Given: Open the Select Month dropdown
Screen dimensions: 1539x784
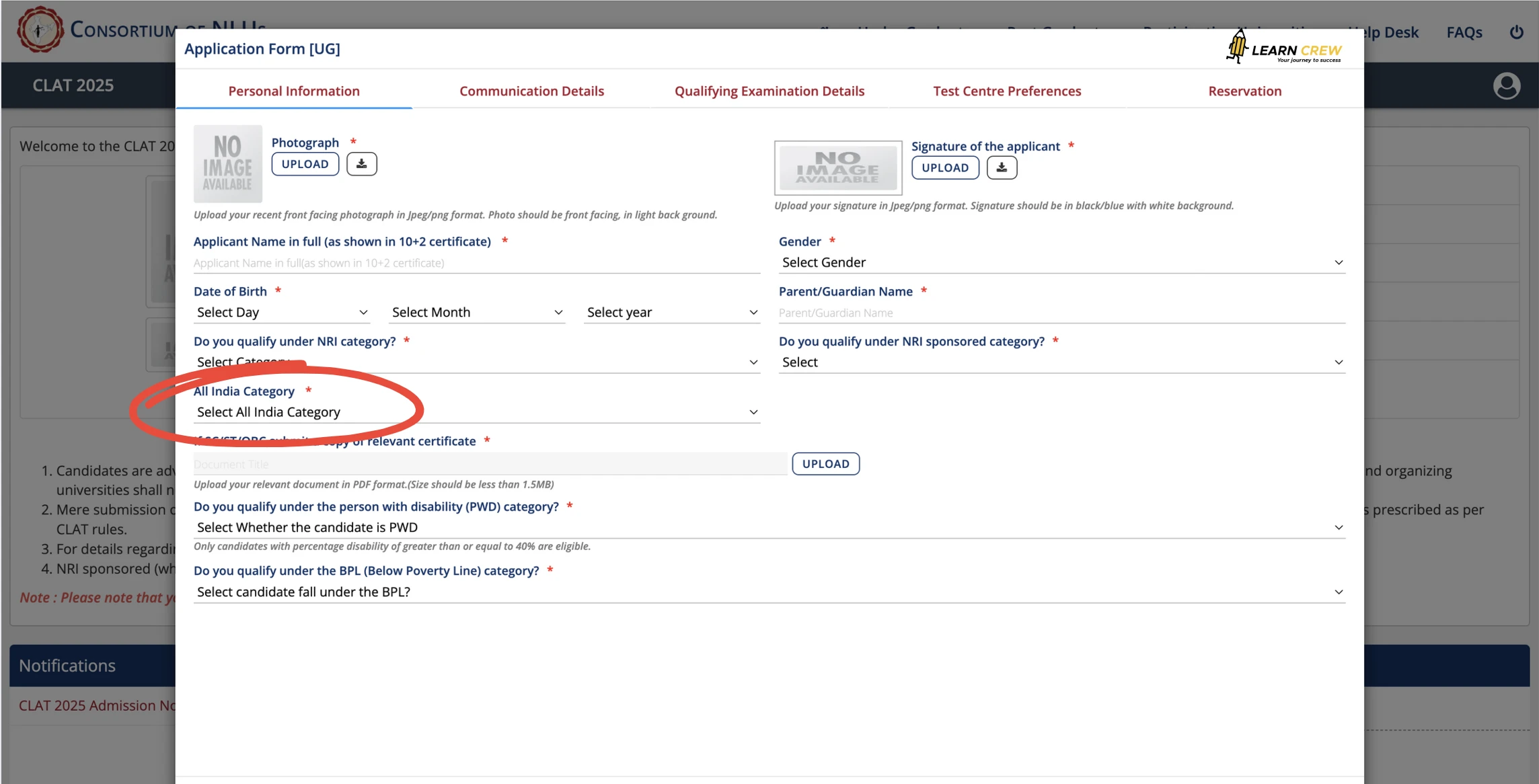Looking at the screenshot, I should click(477, 312).
